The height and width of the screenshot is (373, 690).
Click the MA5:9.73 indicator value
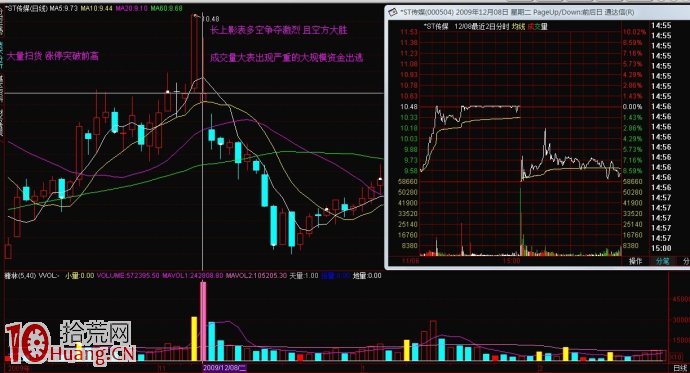tap(63, 8)
